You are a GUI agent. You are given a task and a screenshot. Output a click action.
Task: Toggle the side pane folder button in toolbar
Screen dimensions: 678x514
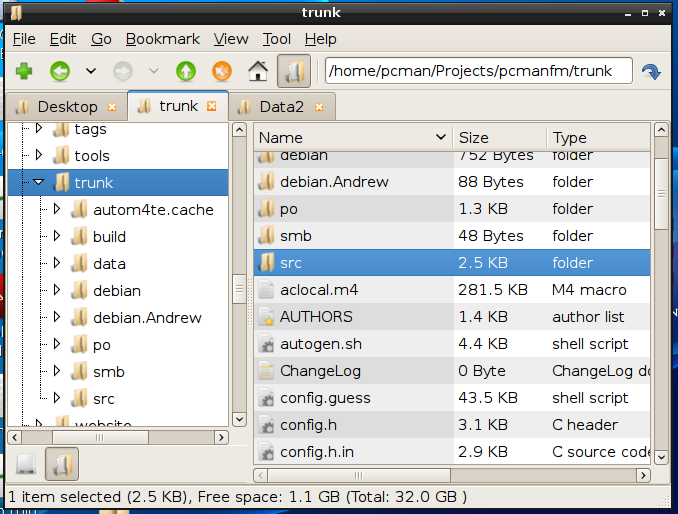pyautogui.click(x=294, y=71)
